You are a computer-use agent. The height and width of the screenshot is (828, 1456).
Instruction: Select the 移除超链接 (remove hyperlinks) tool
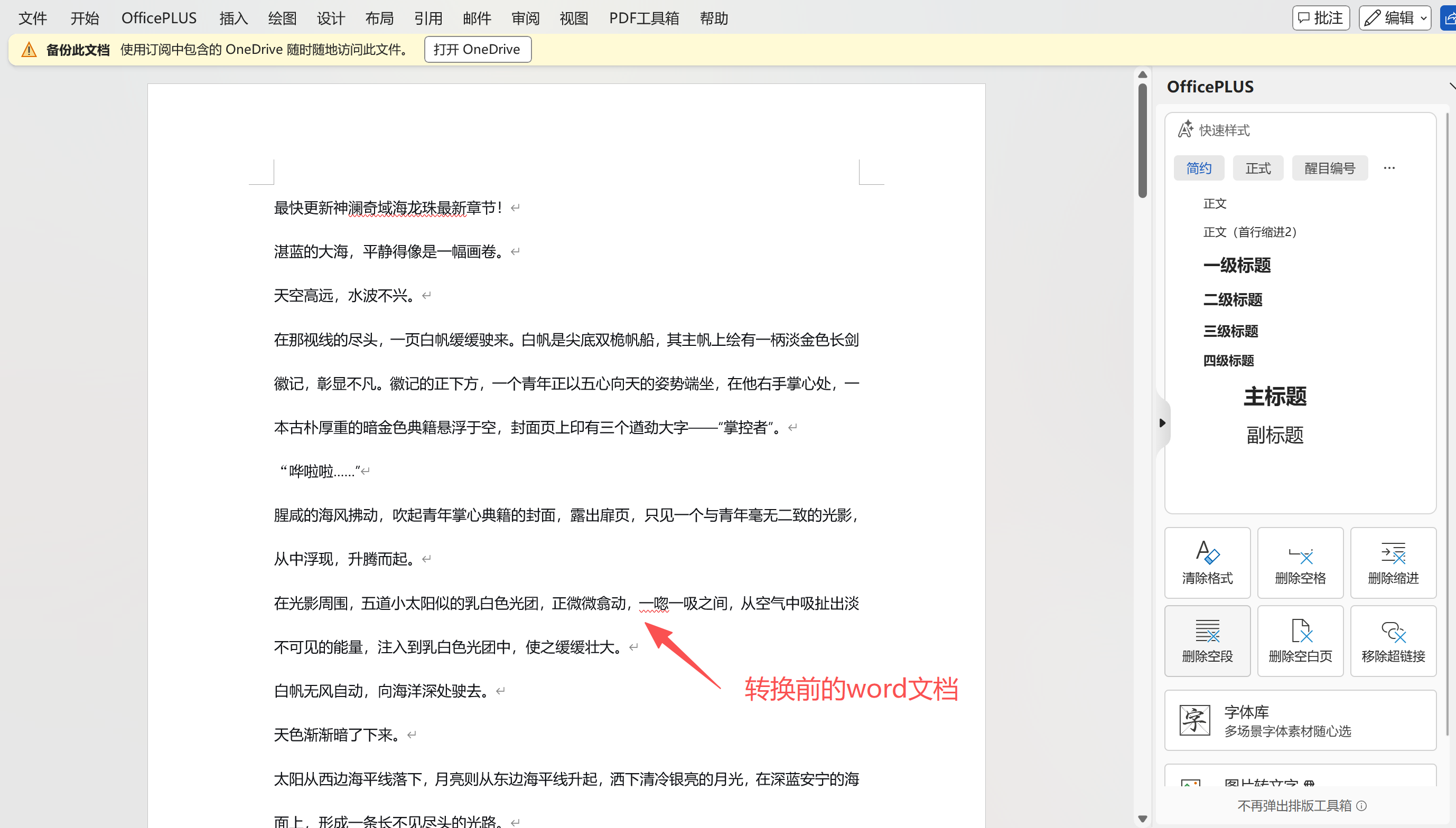(x=1394, y=641)
